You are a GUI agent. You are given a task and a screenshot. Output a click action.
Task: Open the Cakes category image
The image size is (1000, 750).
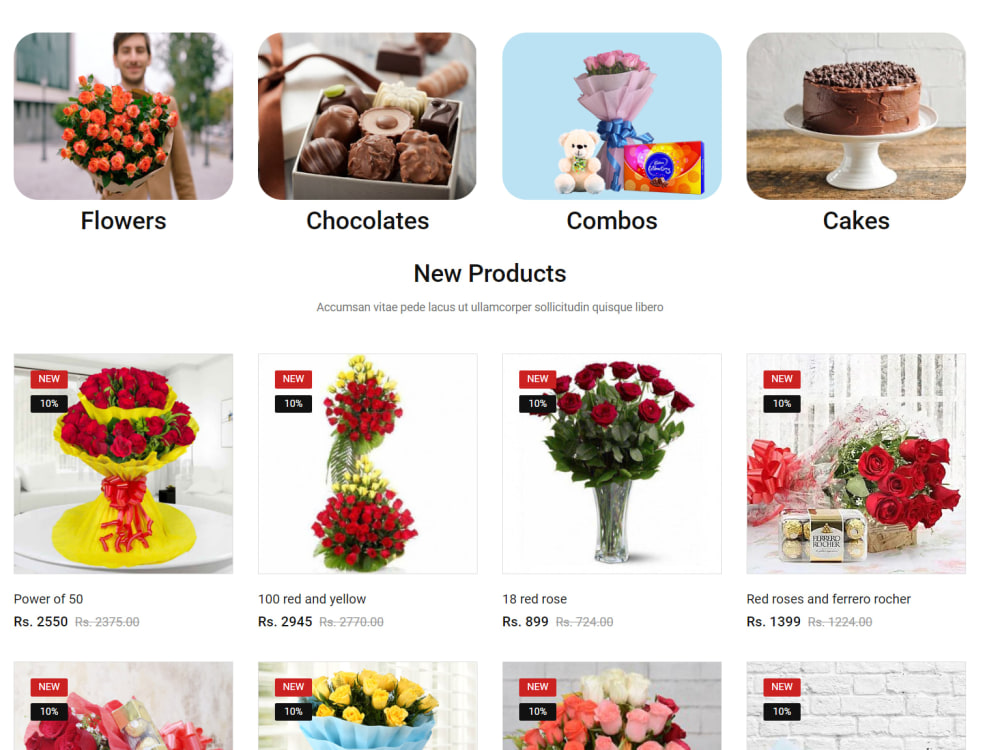click(856, 116)
